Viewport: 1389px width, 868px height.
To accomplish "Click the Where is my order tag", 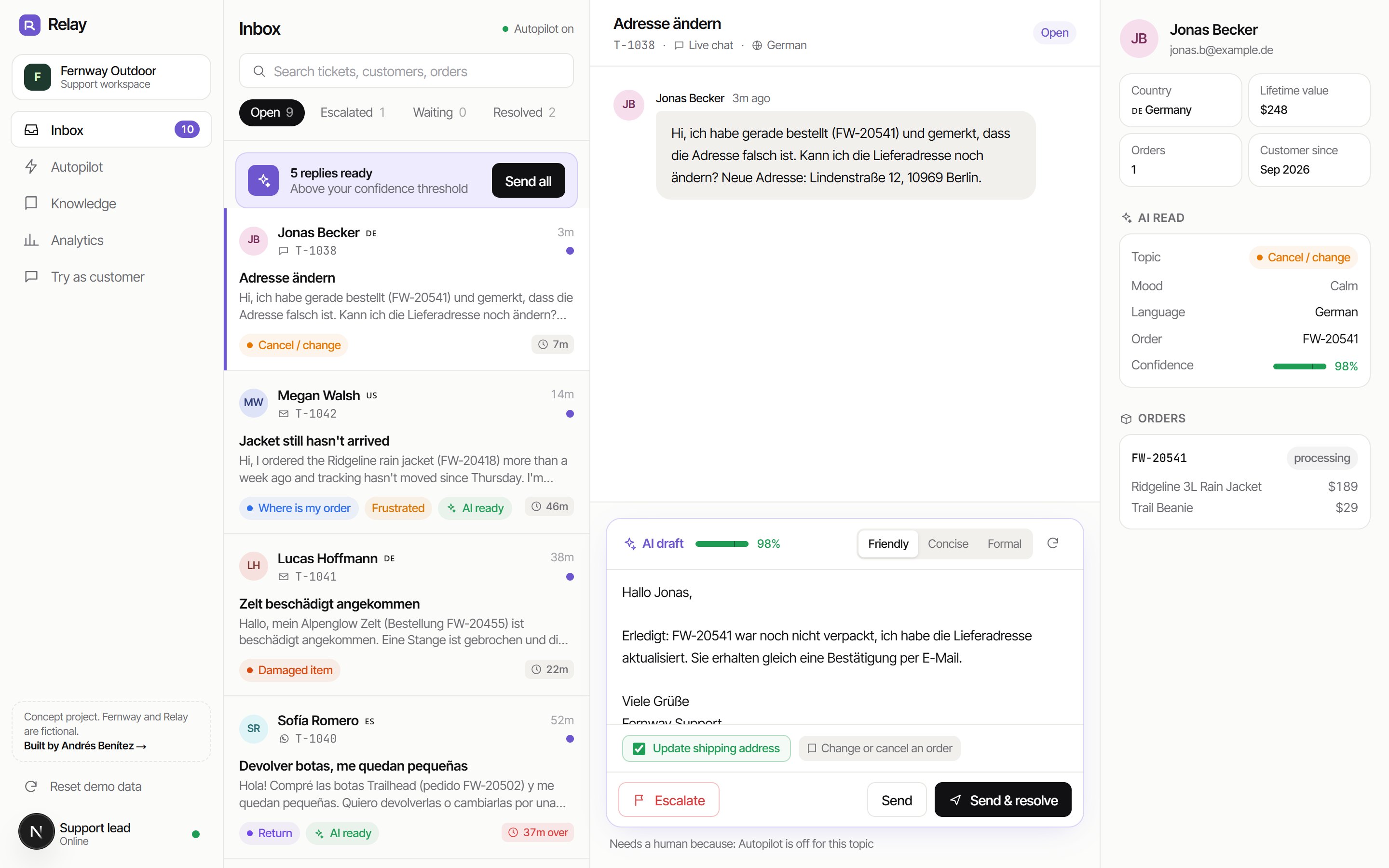I will pos(299,508).
